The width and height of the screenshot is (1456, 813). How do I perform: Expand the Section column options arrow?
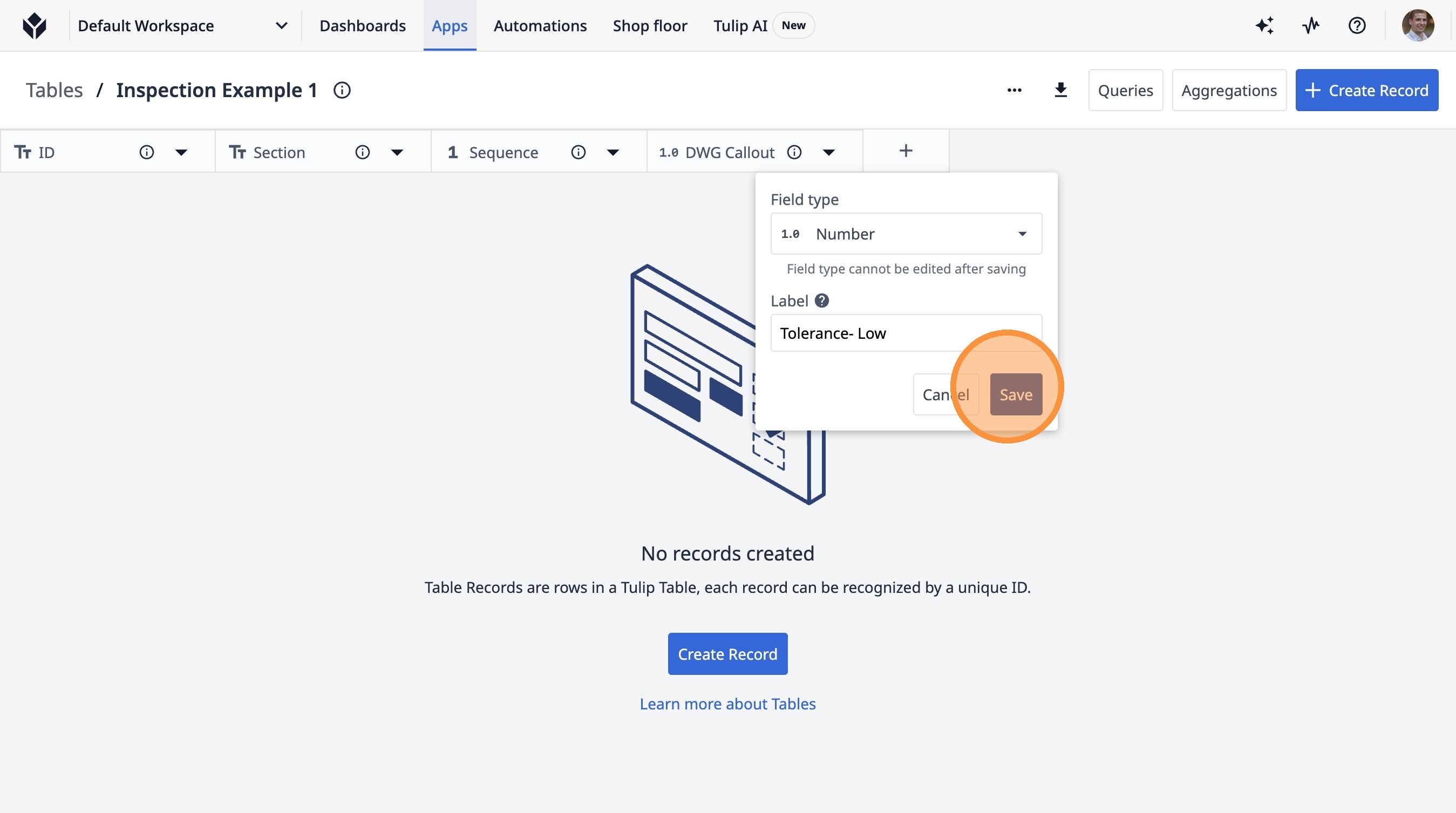coord(397,152)
